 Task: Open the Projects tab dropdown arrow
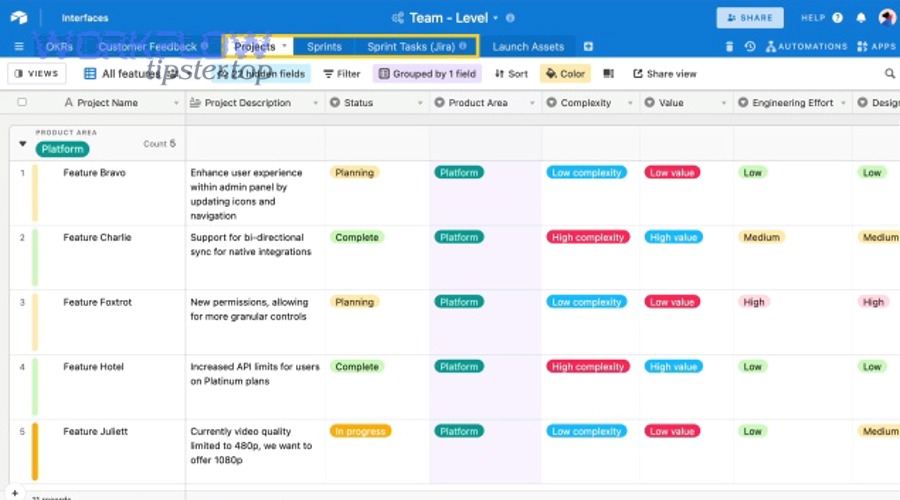284,46
